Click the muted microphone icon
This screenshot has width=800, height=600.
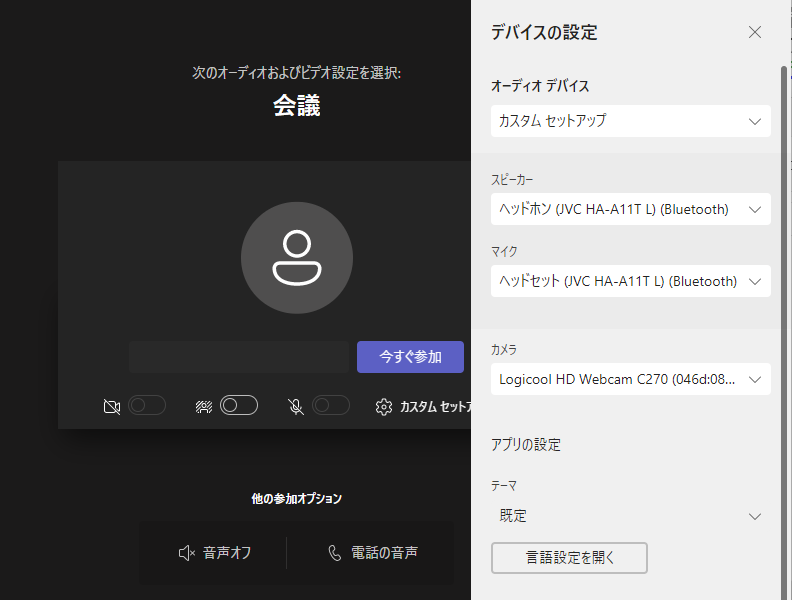coord(295,407)
